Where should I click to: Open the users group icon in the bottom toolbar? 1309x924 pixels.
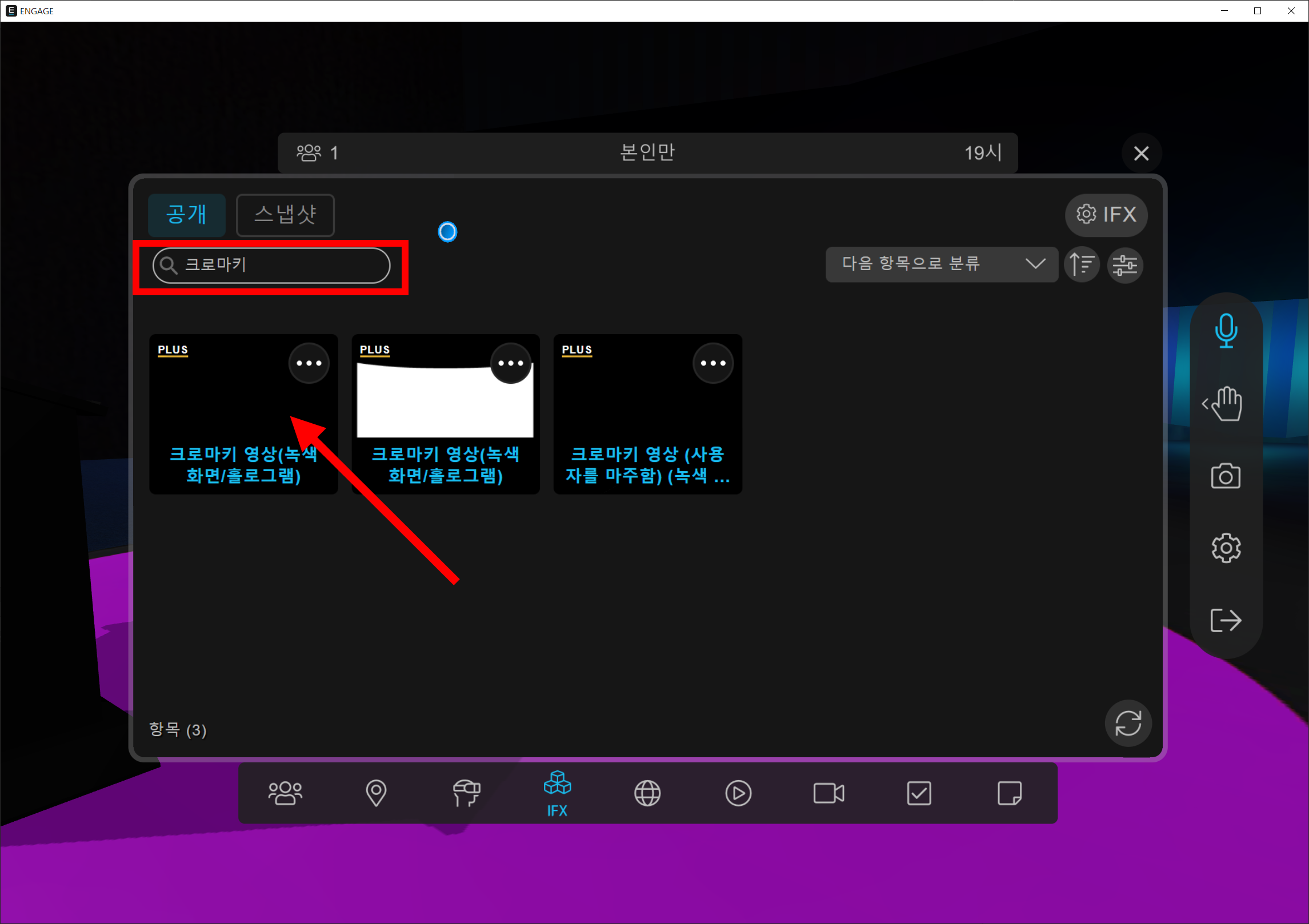[285, 793]
